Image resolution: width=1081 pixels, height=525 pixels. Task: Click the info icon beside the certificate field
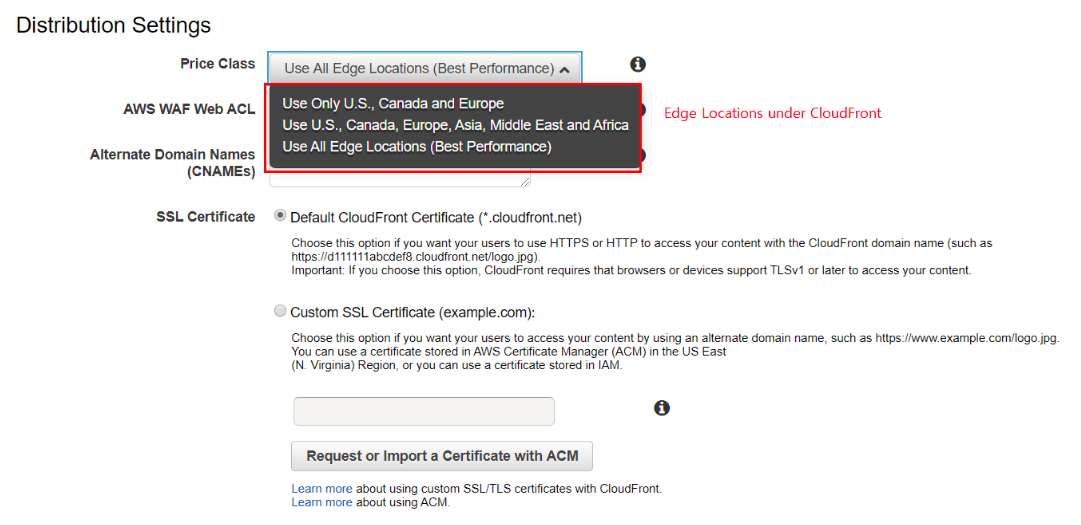point(662,408)
